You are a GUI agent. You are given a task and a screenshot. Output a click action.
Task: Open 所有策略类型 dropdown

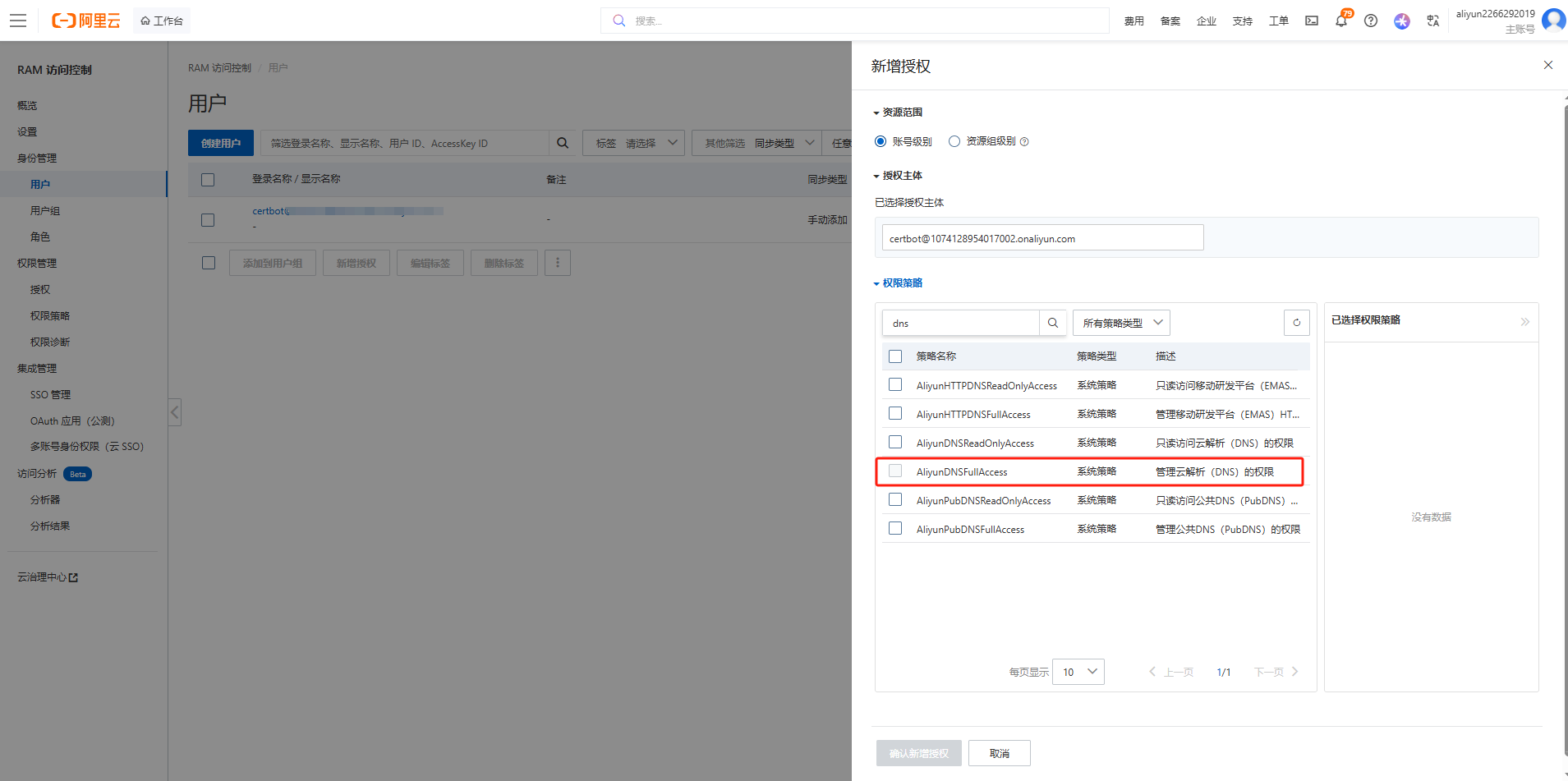(x=1121, y=323)
